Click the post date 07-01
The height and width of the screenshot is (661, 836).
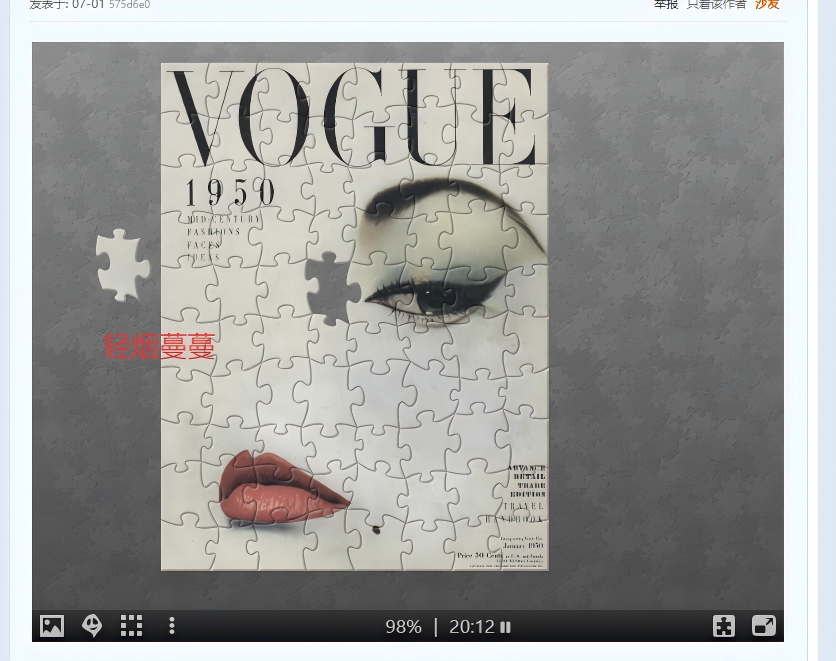click(x=91, y=5)
